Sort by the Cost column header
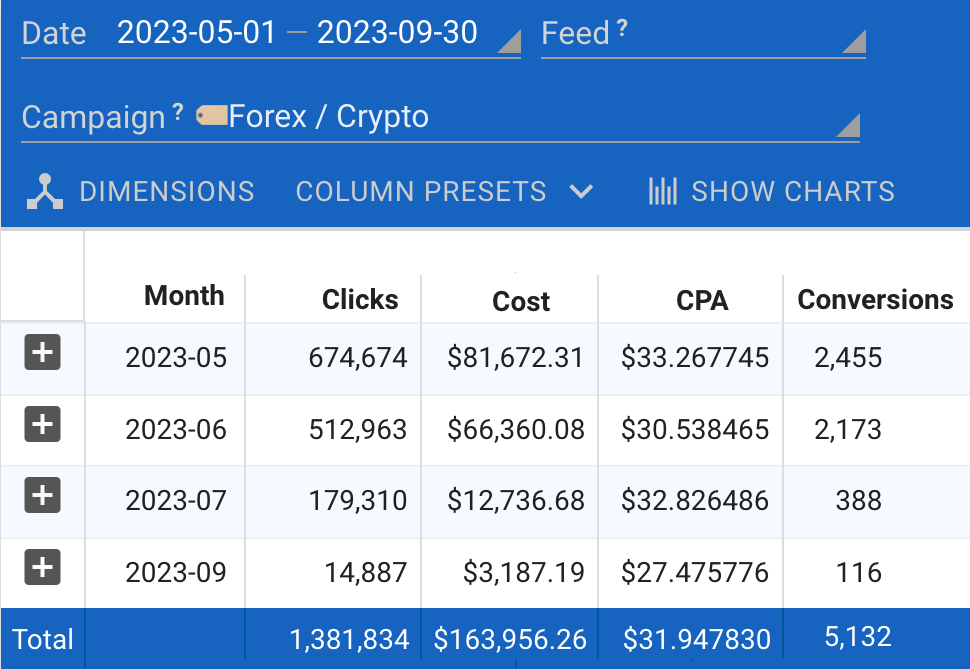This screenshot has height=669, width=970. 521,302
